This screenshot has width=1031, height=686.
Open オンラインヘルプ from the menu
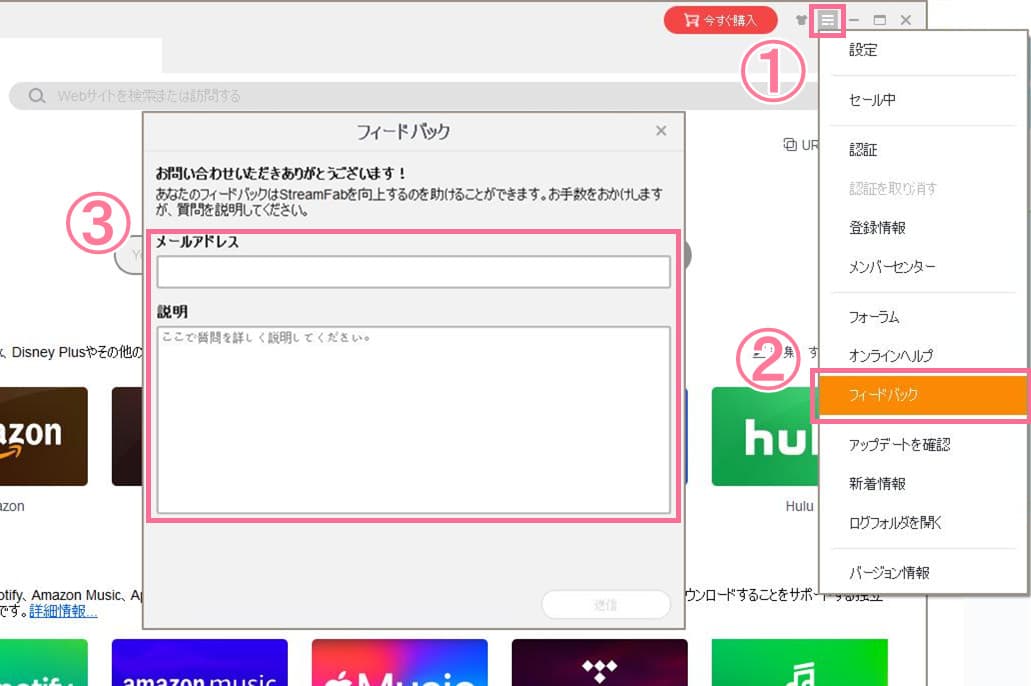coord(890,356)
